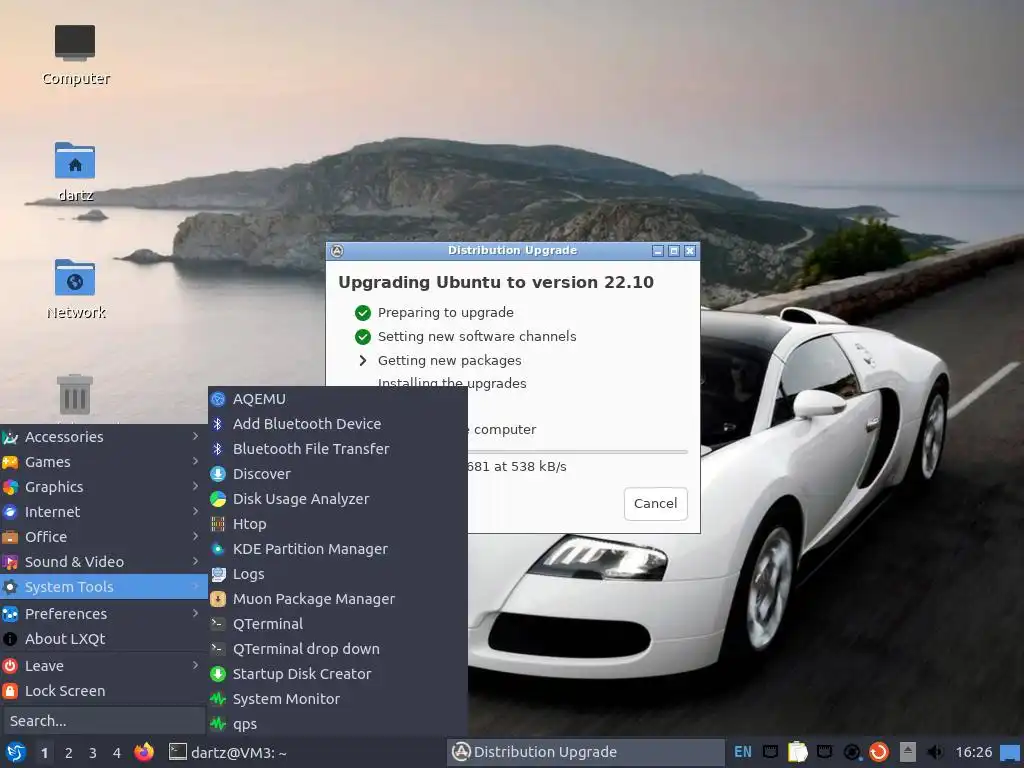Image resolution: width=1024 pixels, height=768 pixels.
Task: Launch Startup Disk Creator
Action: pos(338,674)
